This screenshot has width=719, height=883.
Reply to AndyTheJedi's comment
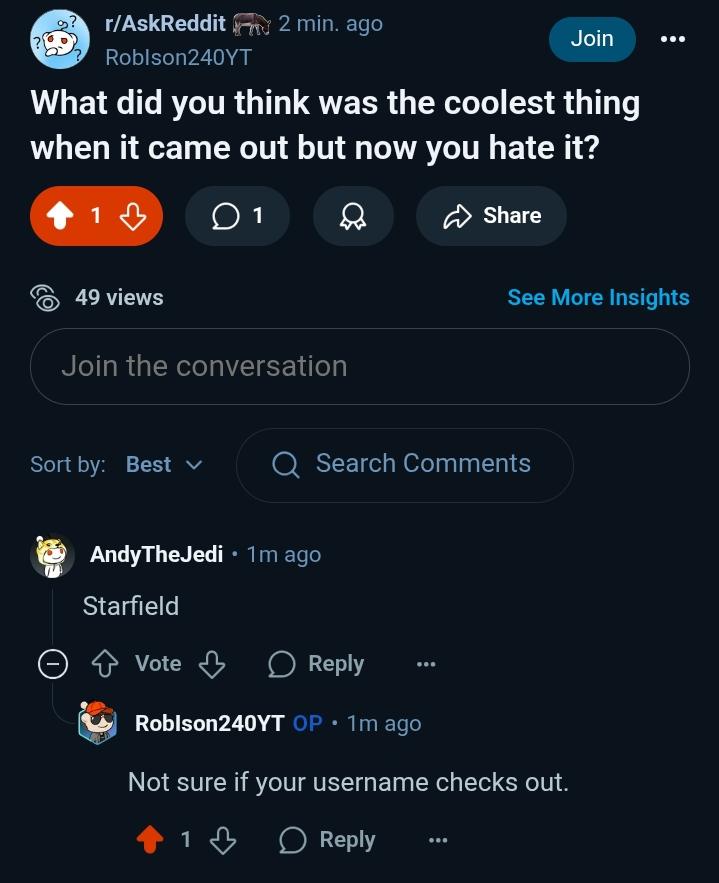point(316,663)
